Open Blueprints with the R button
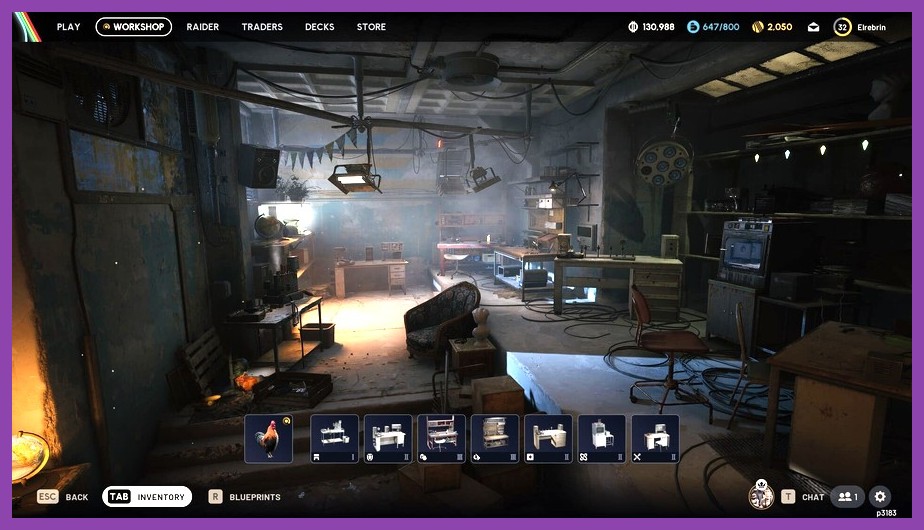Screen dimensions: 924x530 pyautogui.click(x=245, y=497)
